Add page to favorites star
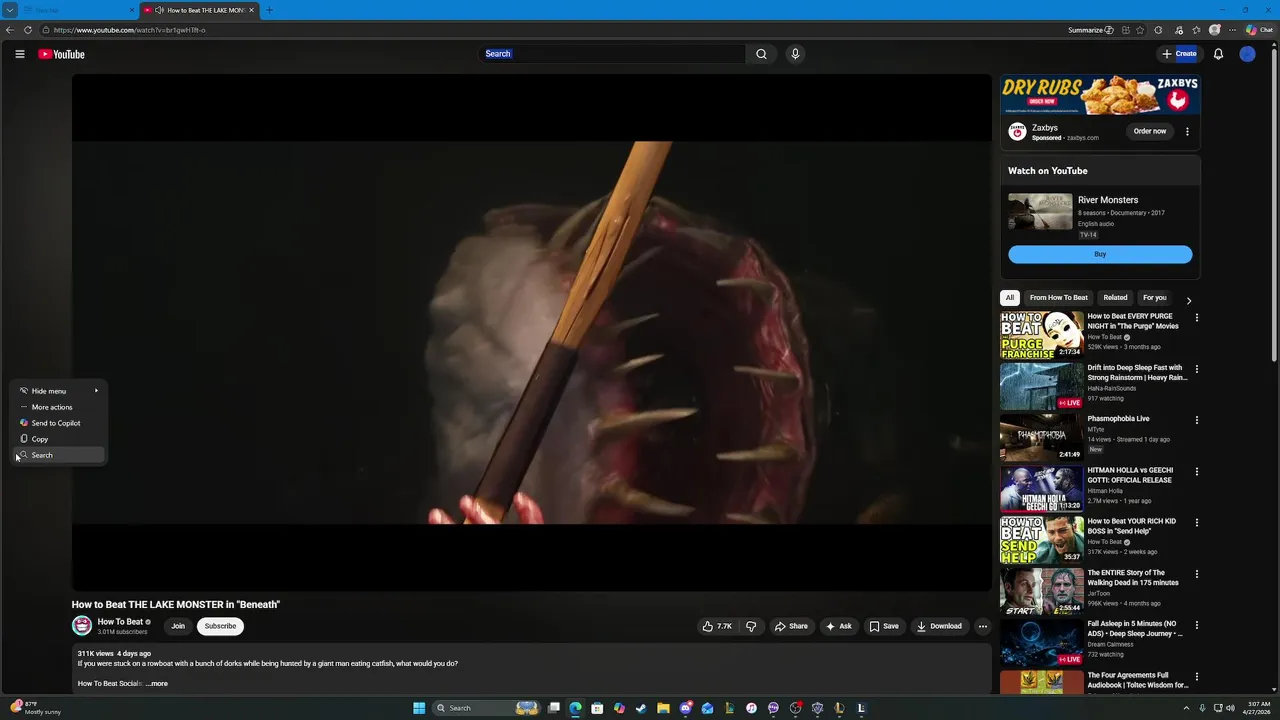Image resolution: width=1280 pixels, height=720 pixels. point(1140,30)
